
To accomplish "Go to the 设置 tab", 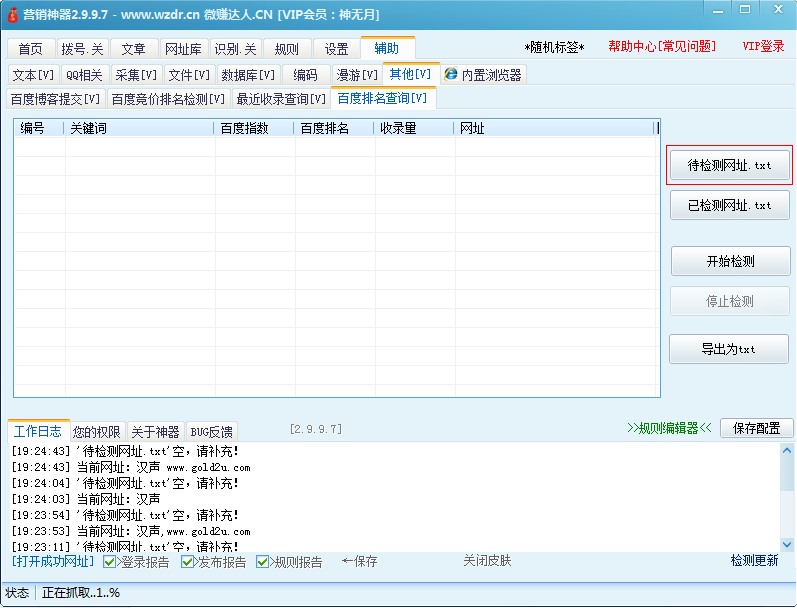I will pyautogui.click(x=336, y=49).
